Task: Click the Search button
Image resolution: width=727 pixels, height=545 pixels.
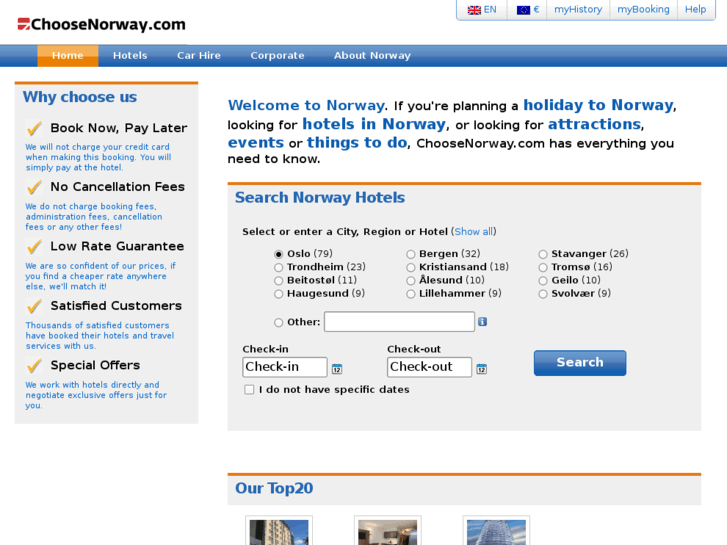Action: [580, 363]
